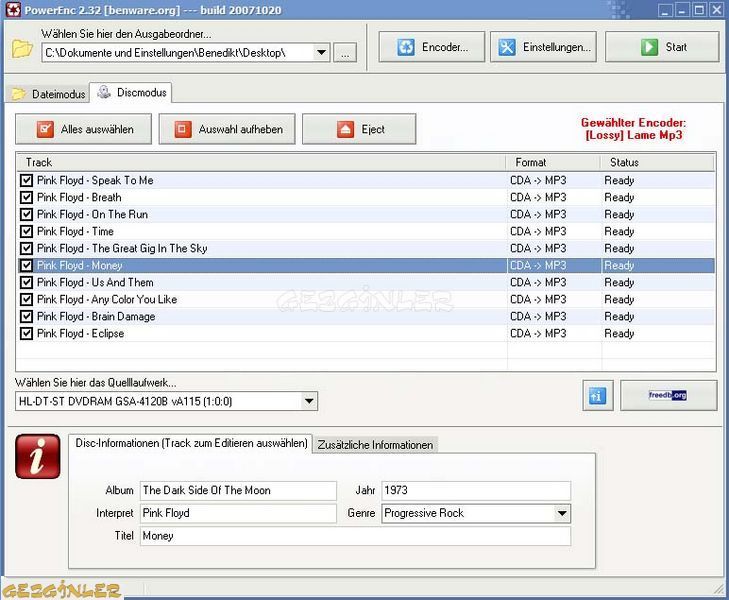The height and width of the screenshot is (600, 729).
Task: Click the PowerEnc app icon in title bar
Action: 13,9
